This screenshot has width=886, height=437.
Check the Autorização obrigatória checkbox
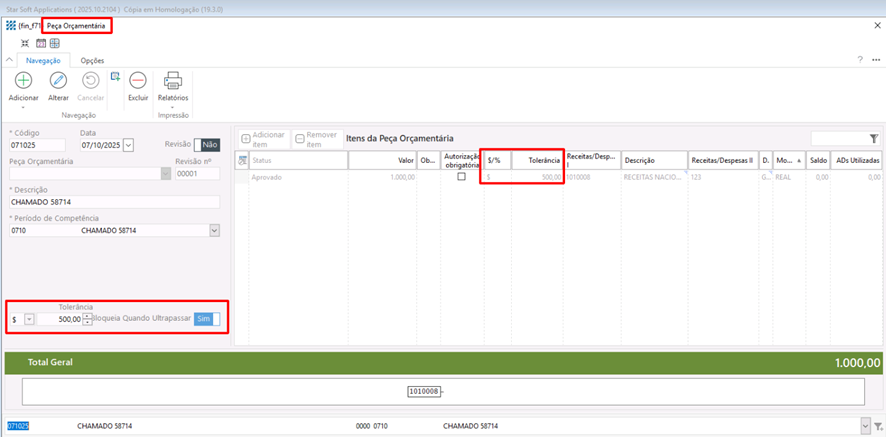(x=461, y=177)
